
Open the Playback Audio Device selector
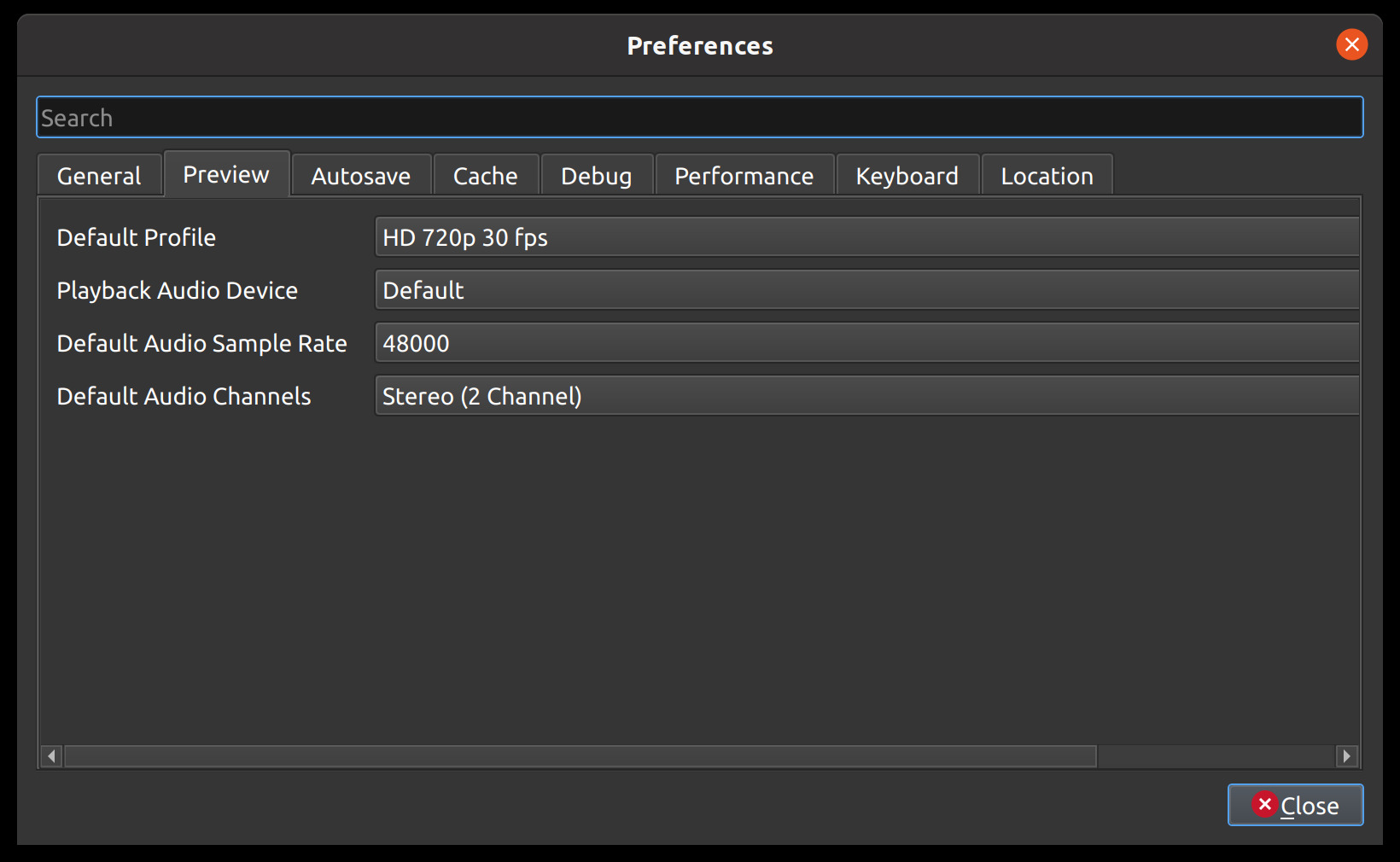point(867,290)
